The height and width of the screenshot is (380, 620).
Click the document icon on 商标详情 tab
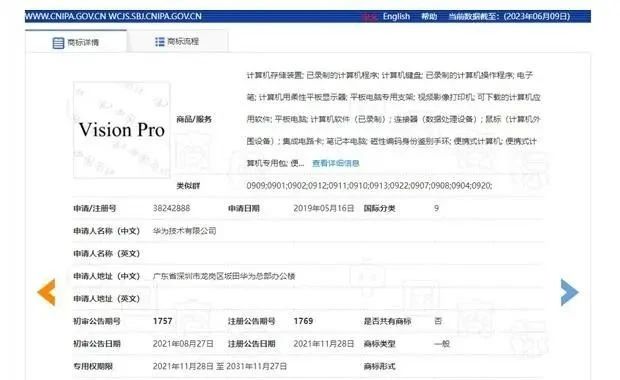(58, 43)
